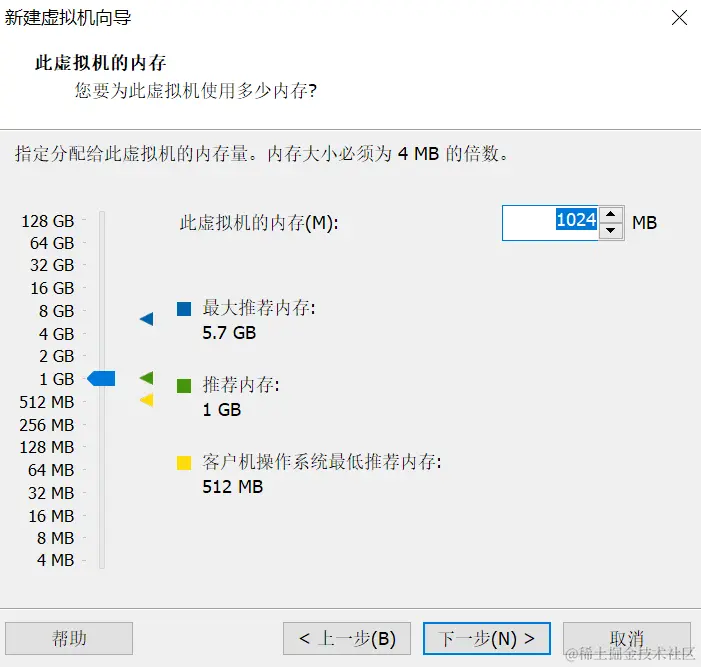Image resolution: width=701 pixels, height=667 pixels.
Task: Click the MB unit label beside the field
Action: (644, 223)
